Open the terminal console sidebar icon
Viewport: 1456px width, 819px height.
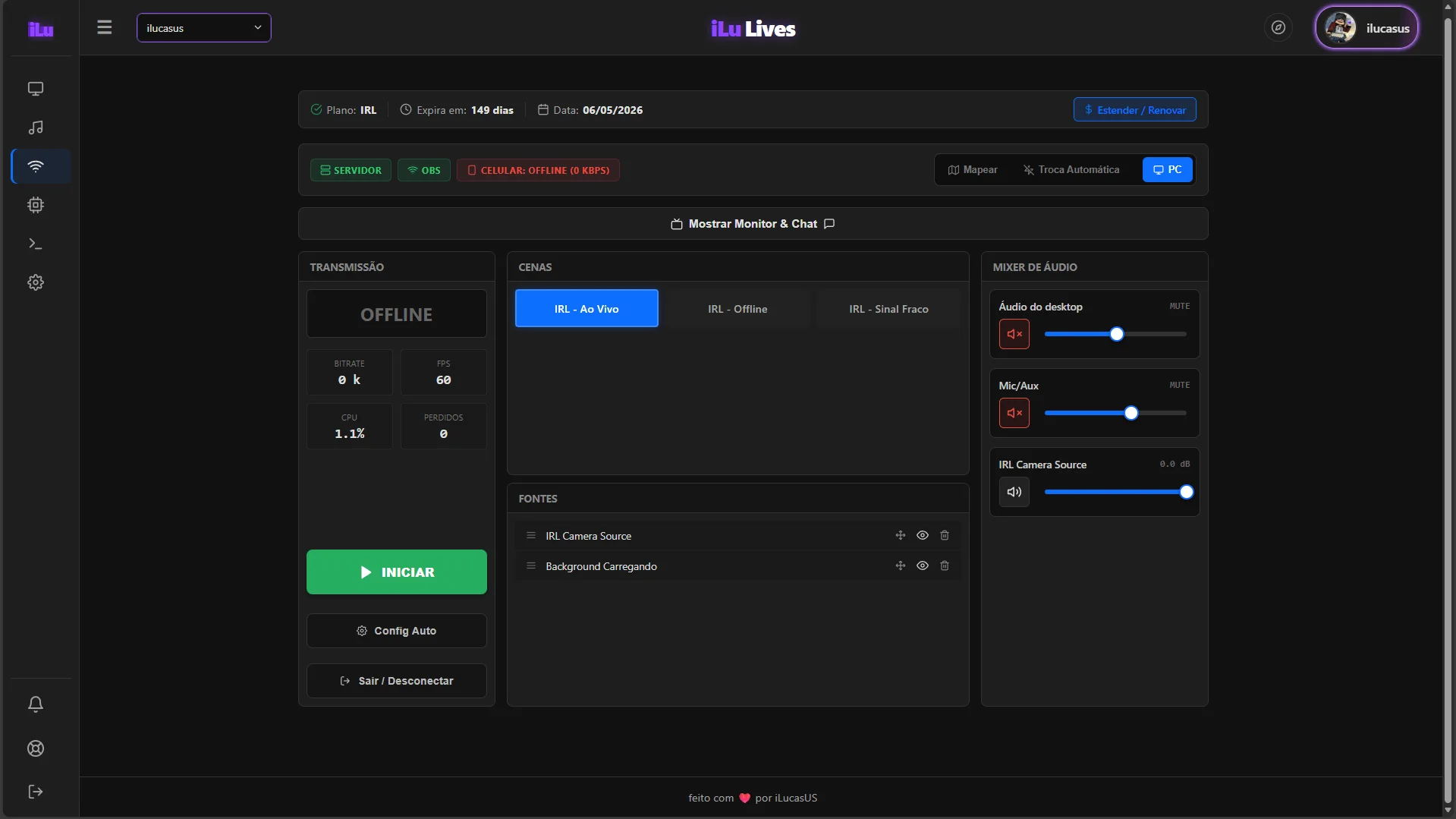point(36,244)
